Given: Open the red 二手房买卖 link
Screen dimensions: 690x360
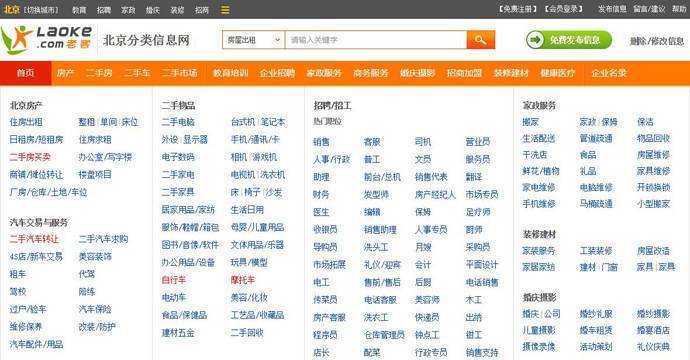Looking at the screenshot, I should (x=30, y=157).
